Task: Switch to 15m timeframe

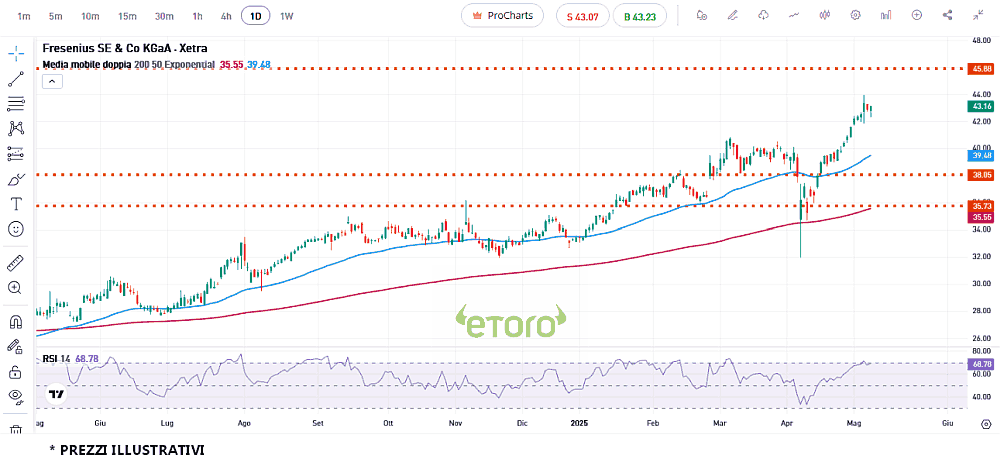Action: point(127,17)
